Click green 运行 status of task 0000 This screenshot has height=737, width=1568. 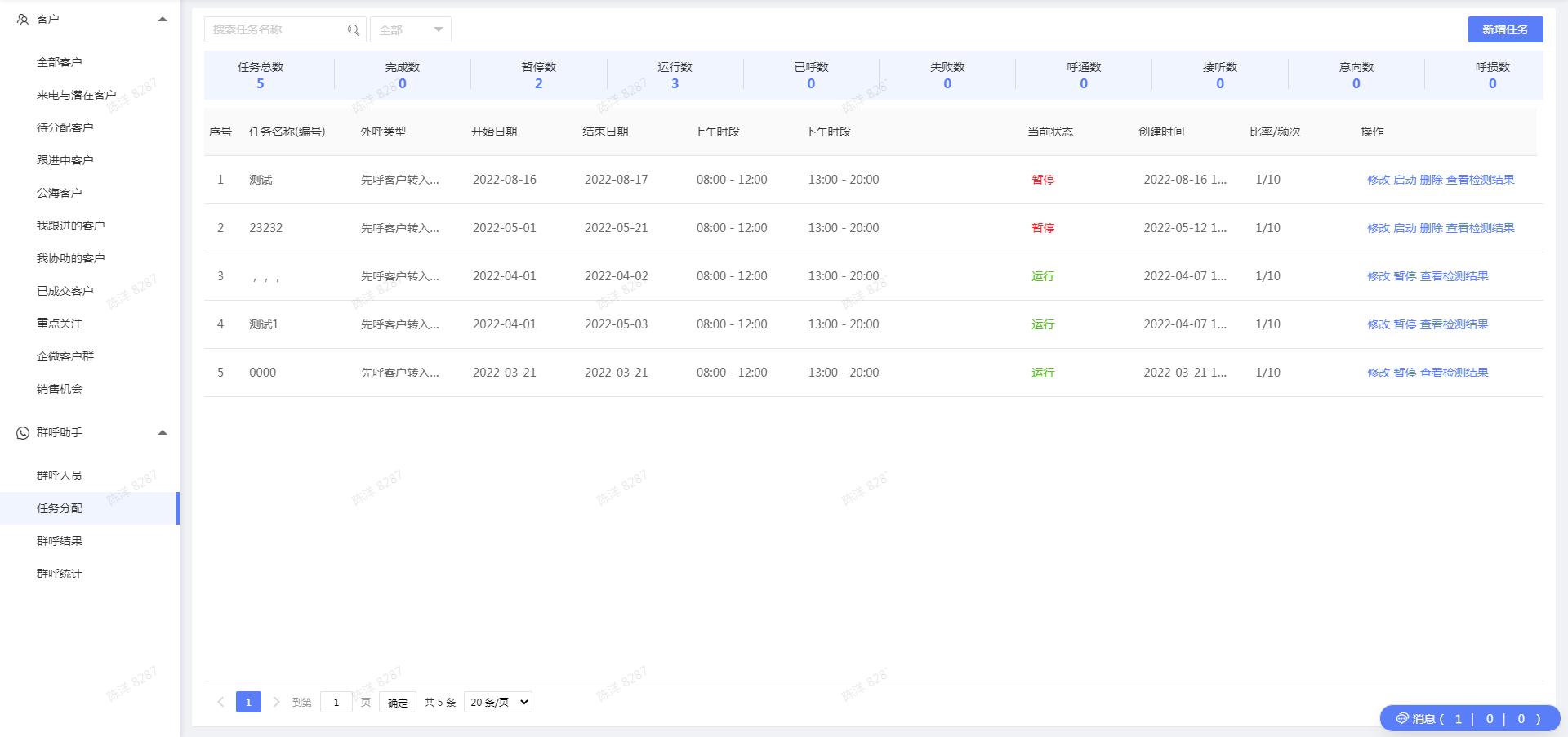click(x=1043, y=373)
